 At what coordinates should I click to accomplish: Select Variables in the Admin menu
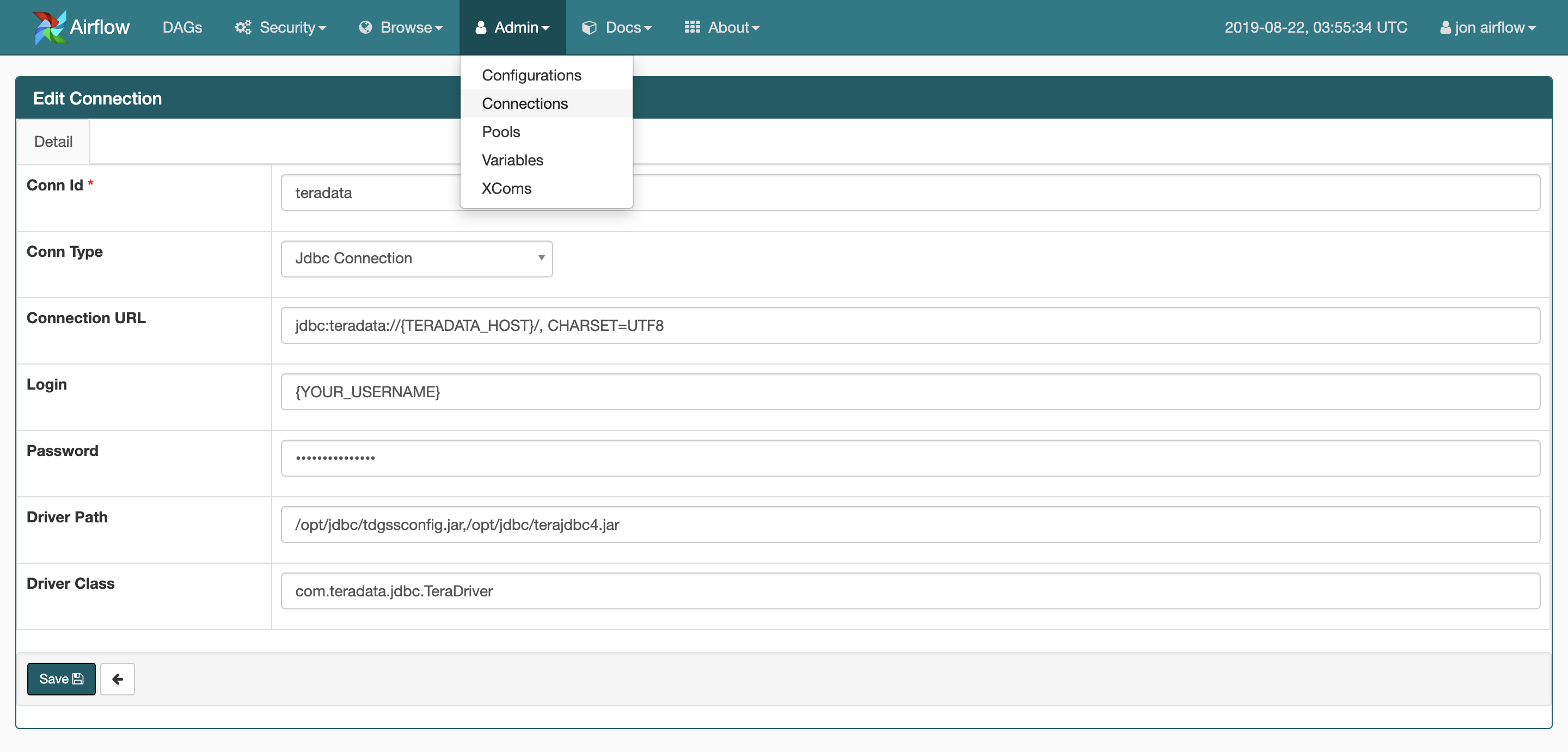tap(512, 160)
